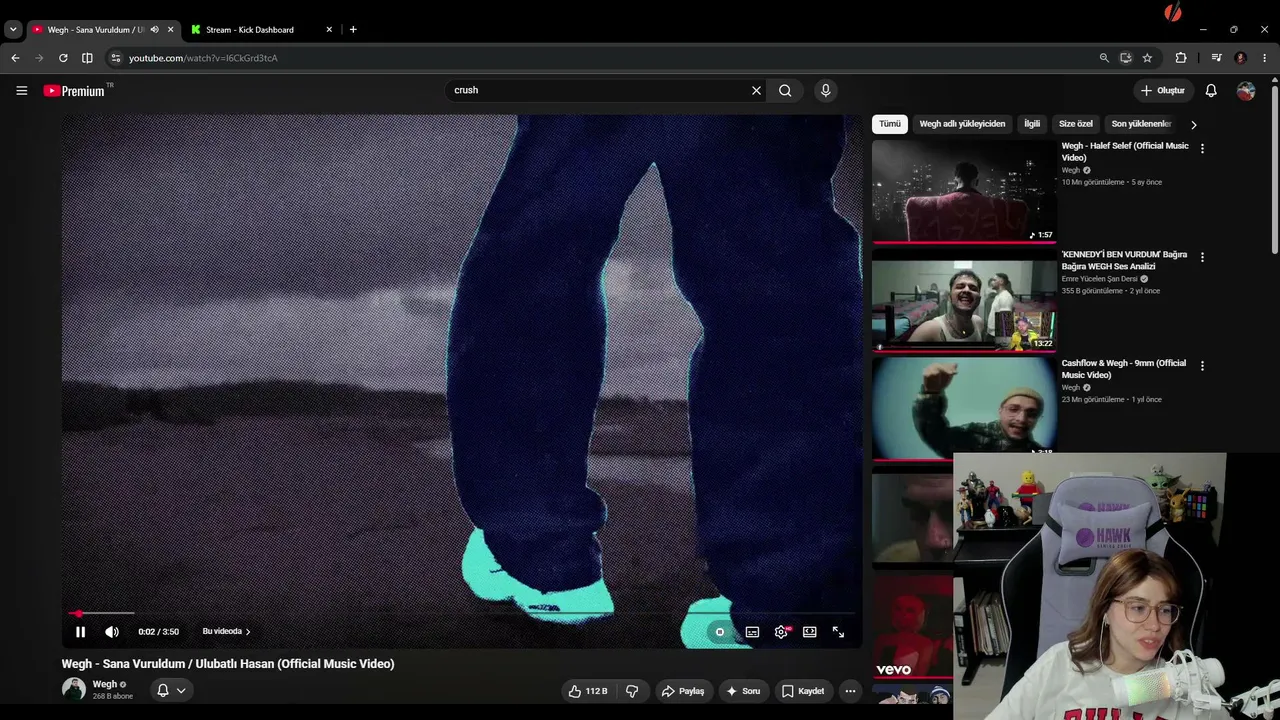Select the 'Size özel' filter chip

coord(1076,124)
